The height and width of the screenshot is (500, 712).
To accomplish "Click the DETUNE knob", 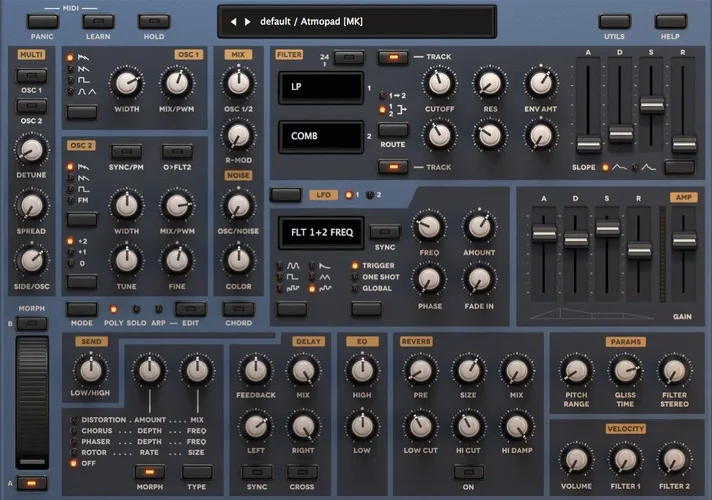I will (x=31, y=150).
